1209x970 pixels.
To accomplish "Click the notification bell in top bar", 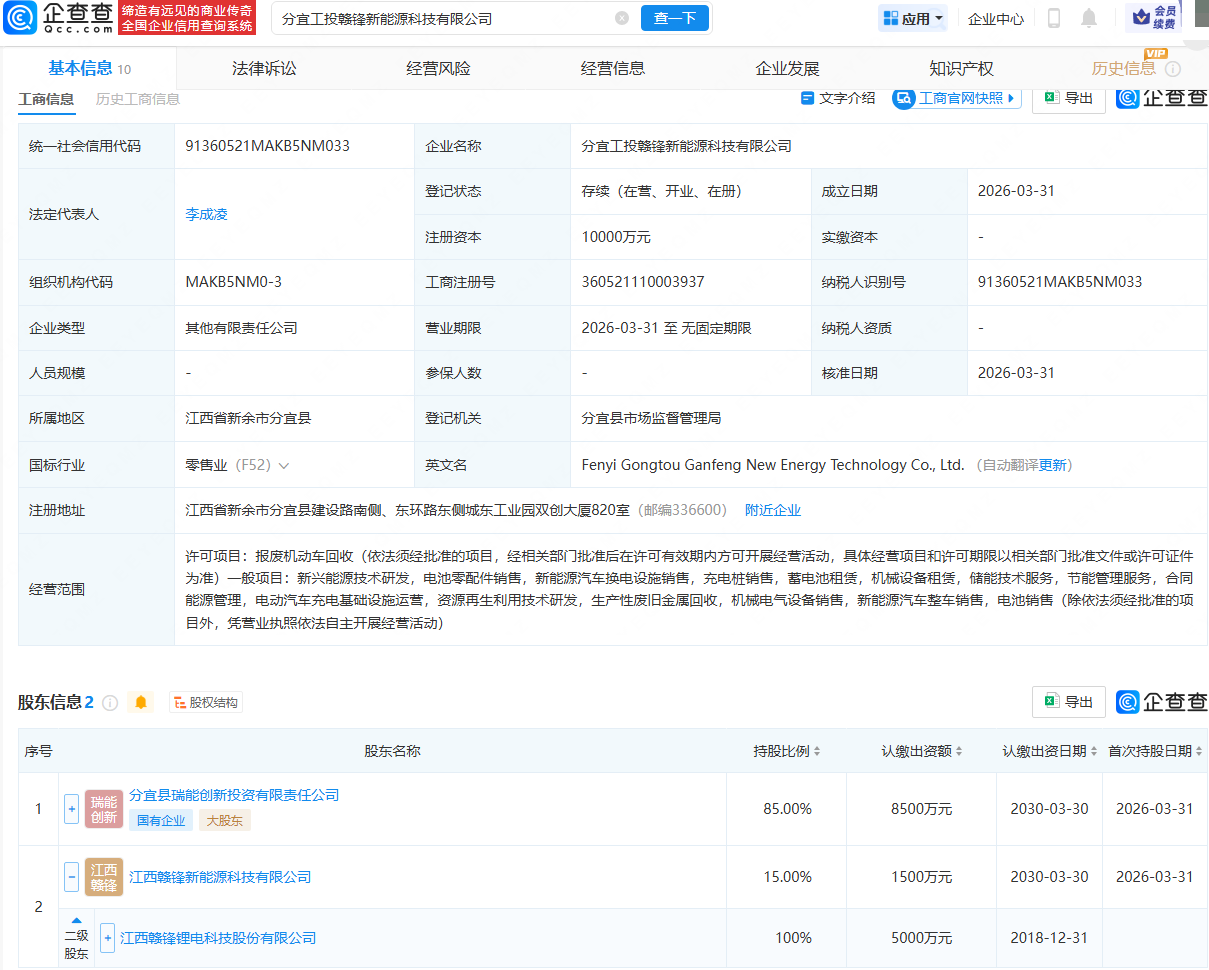I will pos(1089,17).
